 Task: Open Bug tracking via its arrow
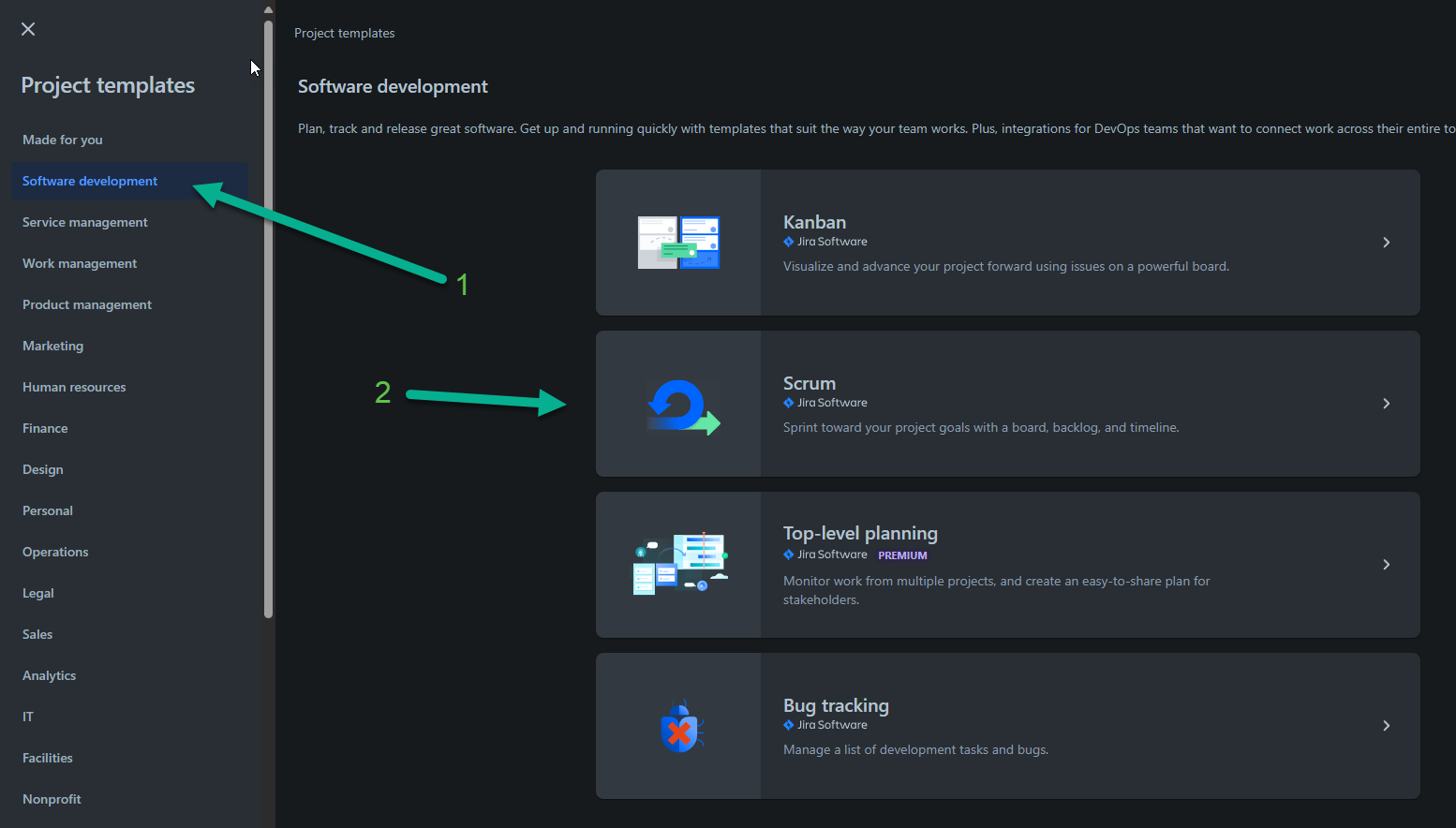tap(1386, 726)
